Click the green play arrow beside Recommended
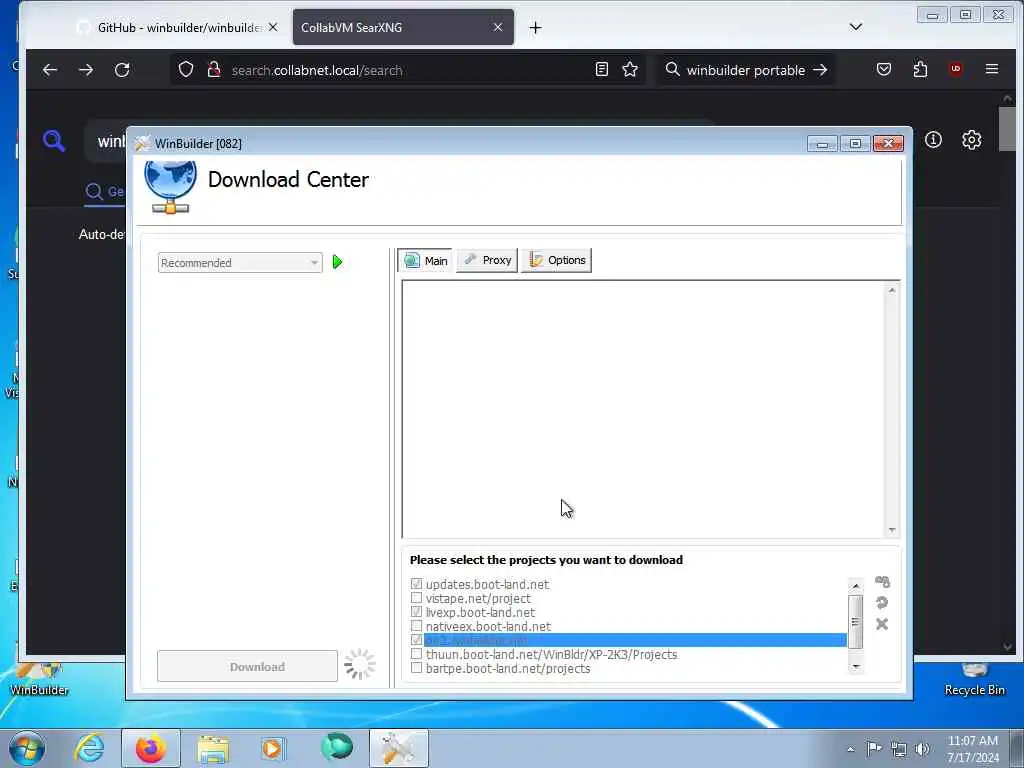Screen dimensions: 1024x768 (x=337, y=262)
